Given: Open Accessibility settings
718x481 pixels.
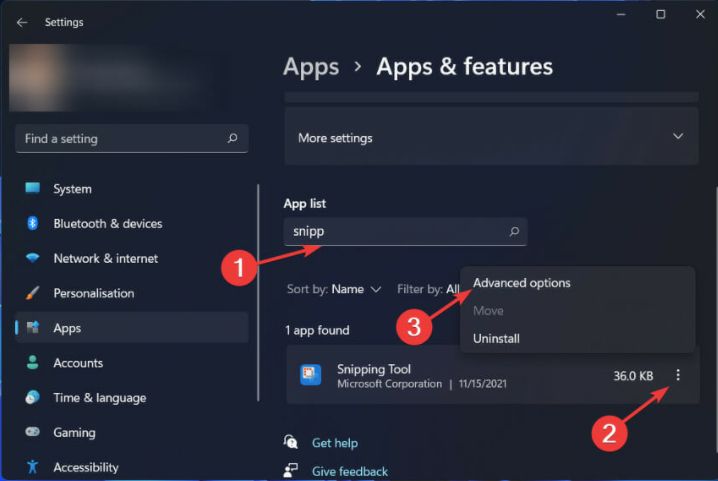Looking at the screenshot, I should (131, 467).
